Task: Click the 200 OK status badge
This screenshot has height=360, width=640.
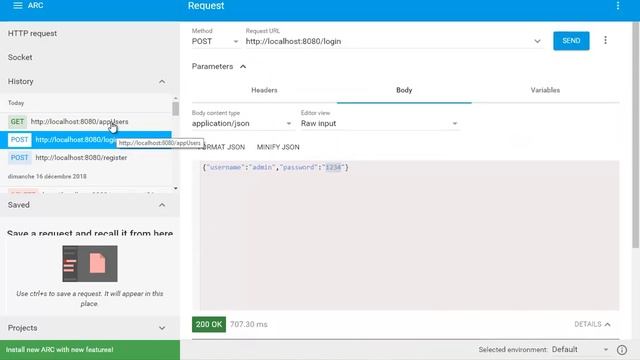Action: coord(209,324)
